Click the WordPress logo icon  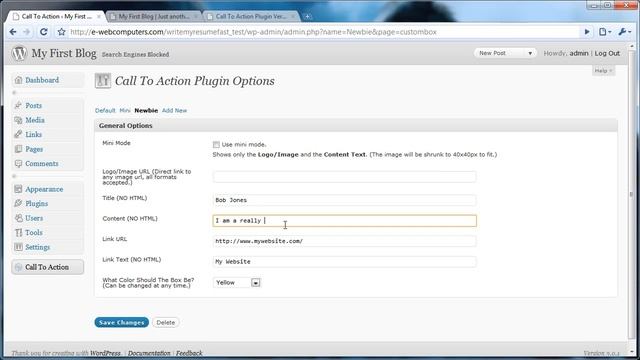(x=19, y=53)
